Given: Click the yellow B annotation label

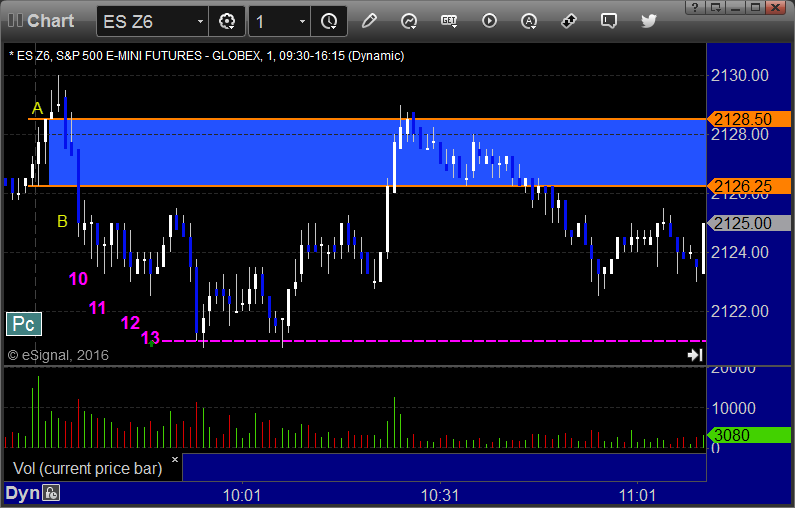Looking at the screenshot, I should [x=62, y=221].
